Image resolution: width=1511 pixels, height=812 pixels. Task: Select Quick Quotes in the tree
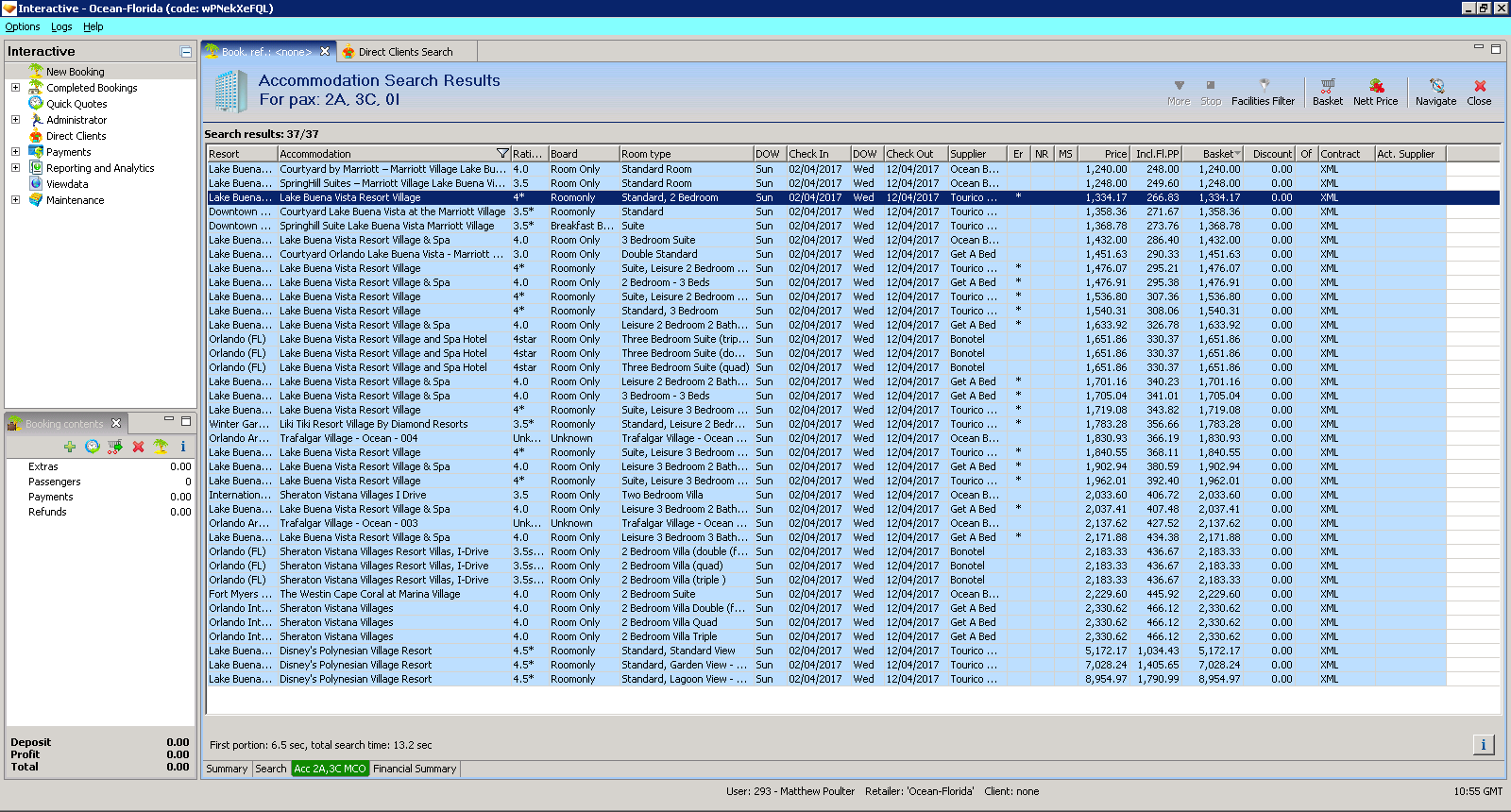76,104
